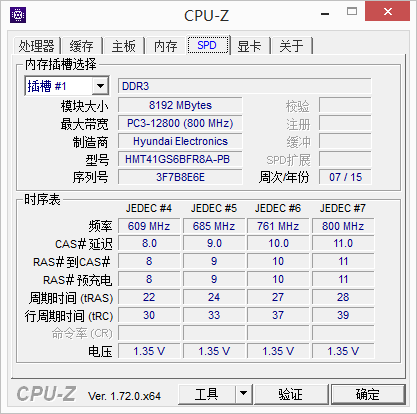This screenshot has height=414, width=417.
Task: Click the JEDEC #4 voltage 1.35 V
Action: [149, 351]
